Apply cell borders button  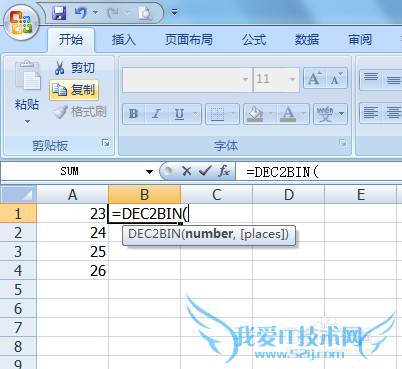(217, 114)
